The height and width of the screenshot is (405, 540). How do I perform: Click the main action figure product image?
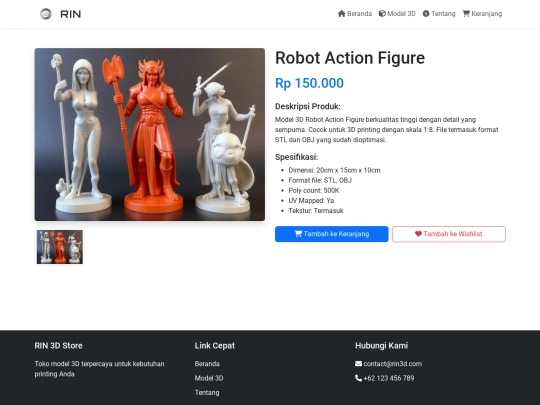[150, 134]
